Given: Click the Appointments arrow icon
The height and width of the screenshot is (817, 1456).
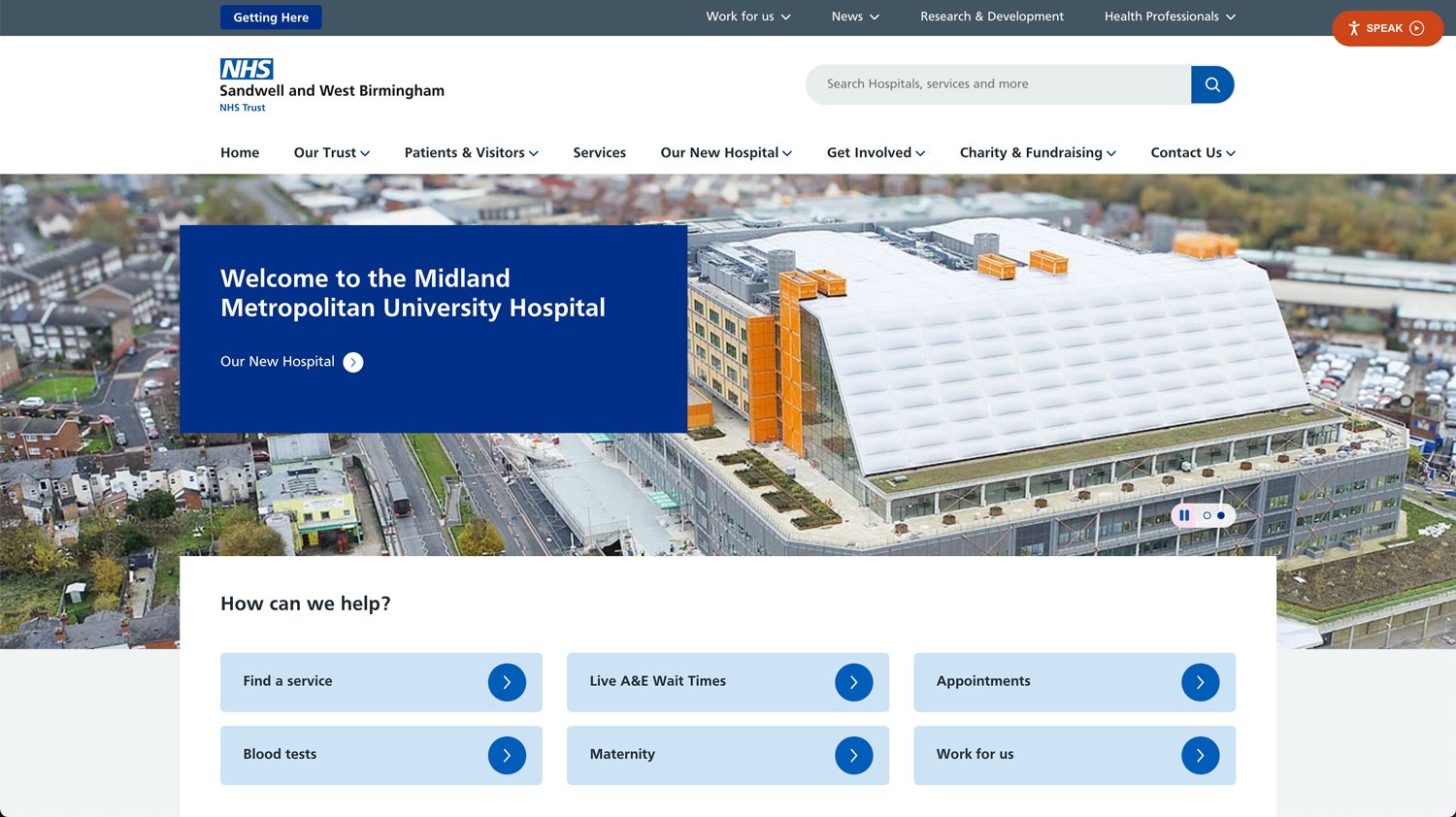Looking at the screenshot, I should point(1201,682).
